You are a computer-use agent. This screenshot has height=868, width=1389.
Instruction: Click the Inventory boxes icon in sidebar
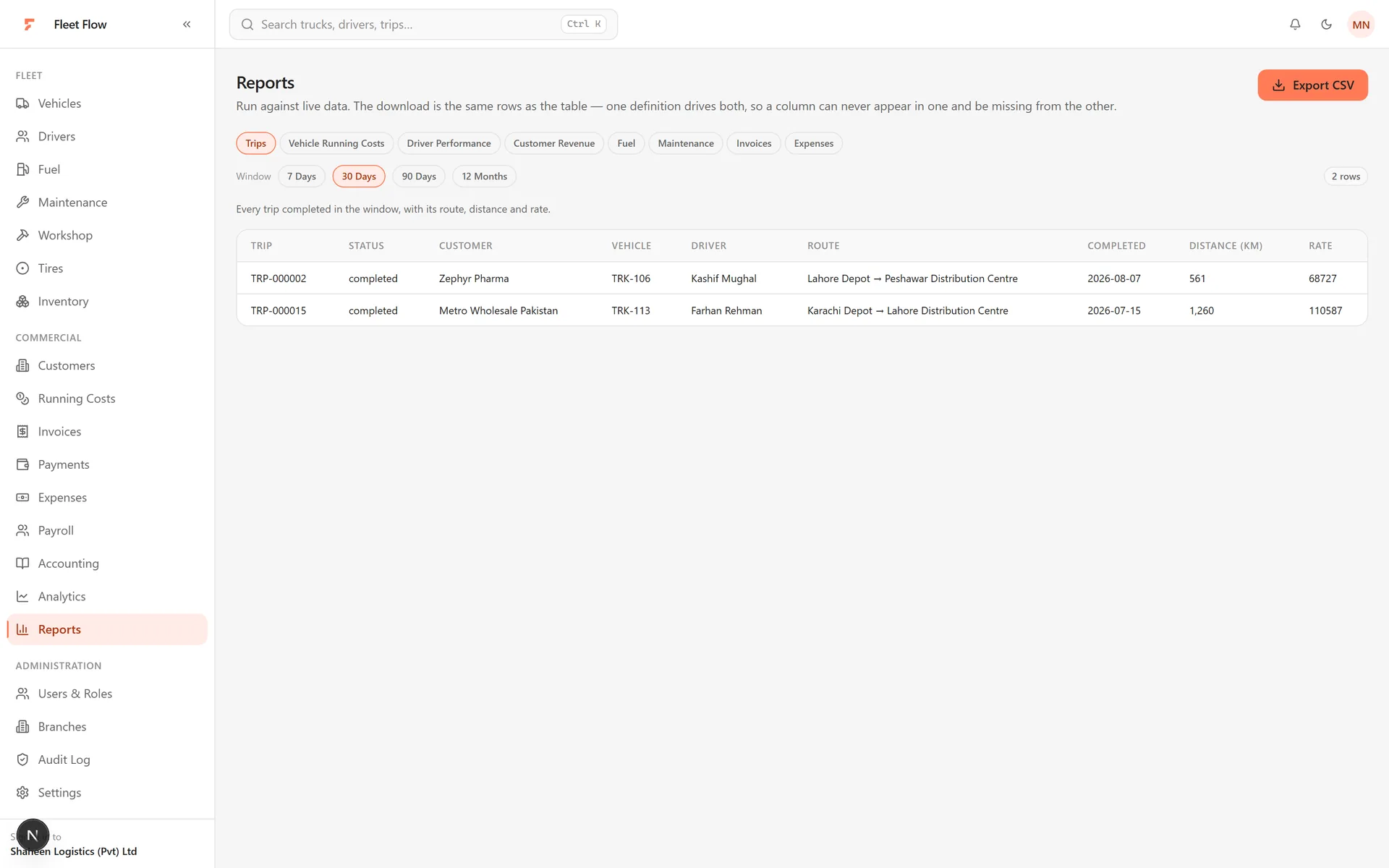(x=23, y=302)
